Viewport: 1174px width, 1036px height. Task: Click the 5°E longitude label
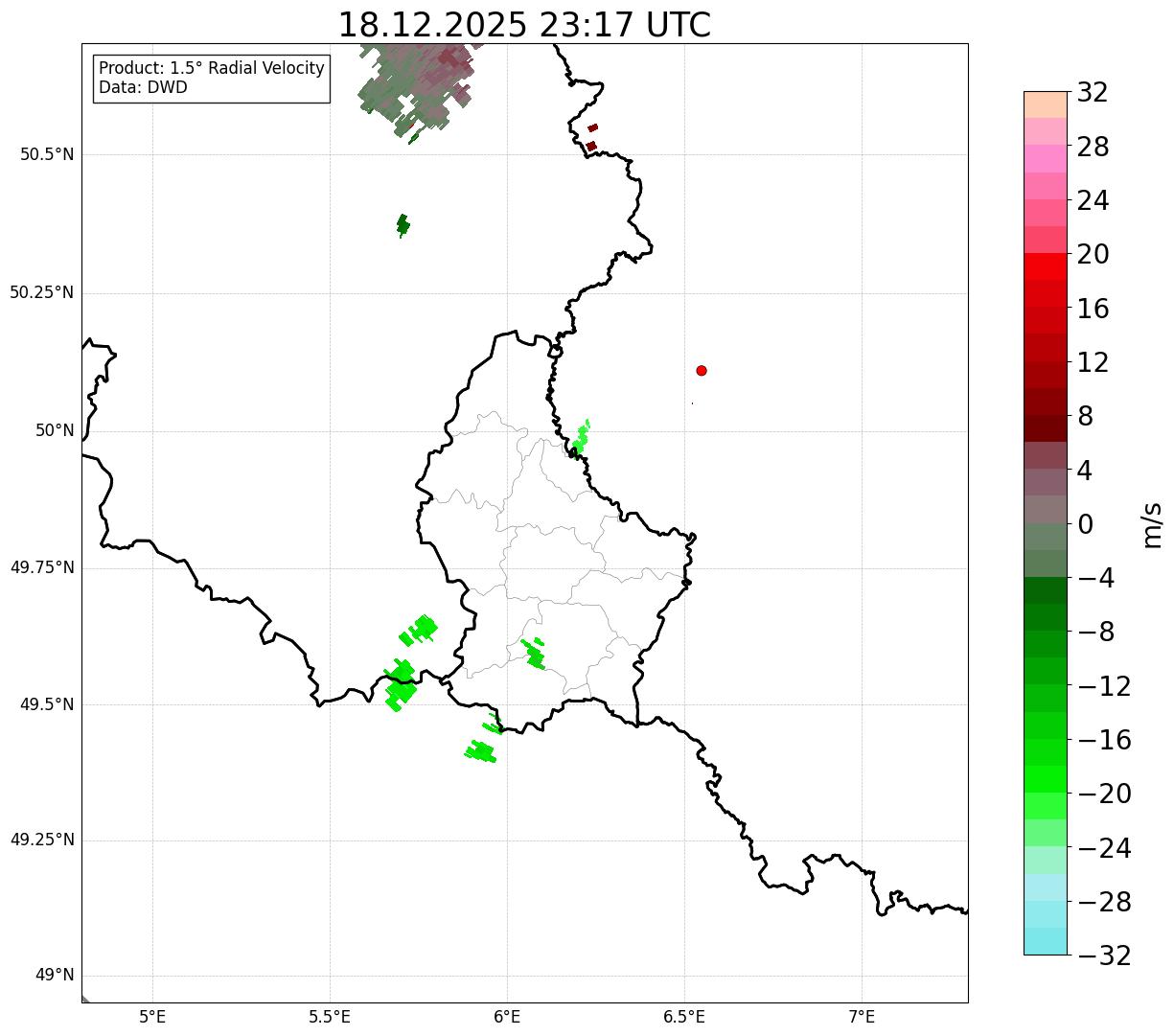pos(152,1017)
